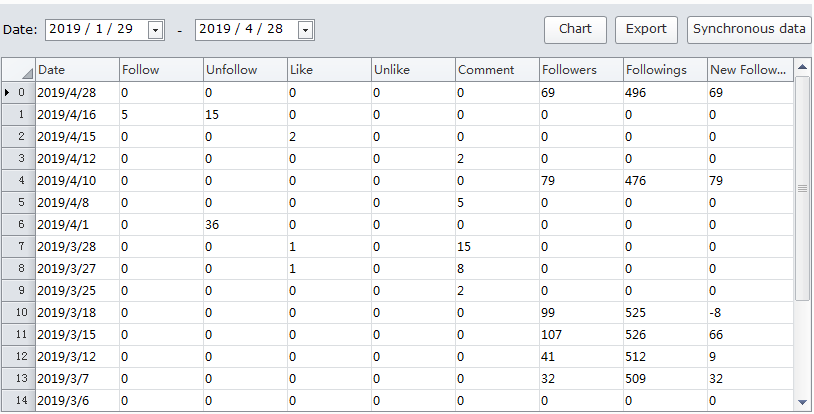
Task: Click Like value 2 on 2019/4/15
Action: click(330, 137)
